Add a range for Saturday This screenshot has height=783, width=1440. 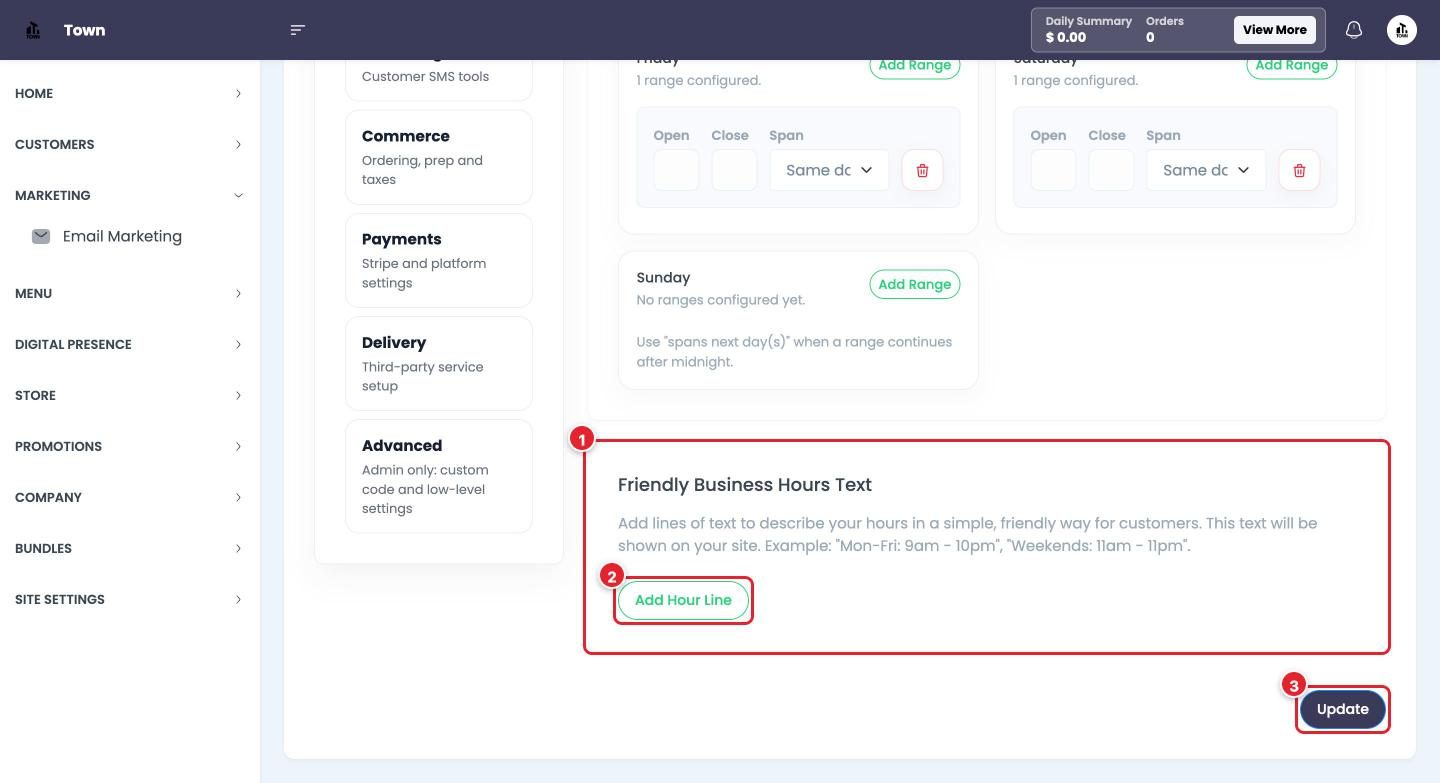click(x=1291, y=65)
